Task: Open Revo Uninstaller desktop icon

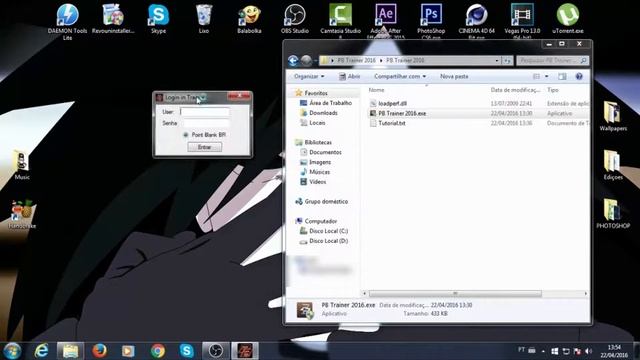Action: pos(113,19)
